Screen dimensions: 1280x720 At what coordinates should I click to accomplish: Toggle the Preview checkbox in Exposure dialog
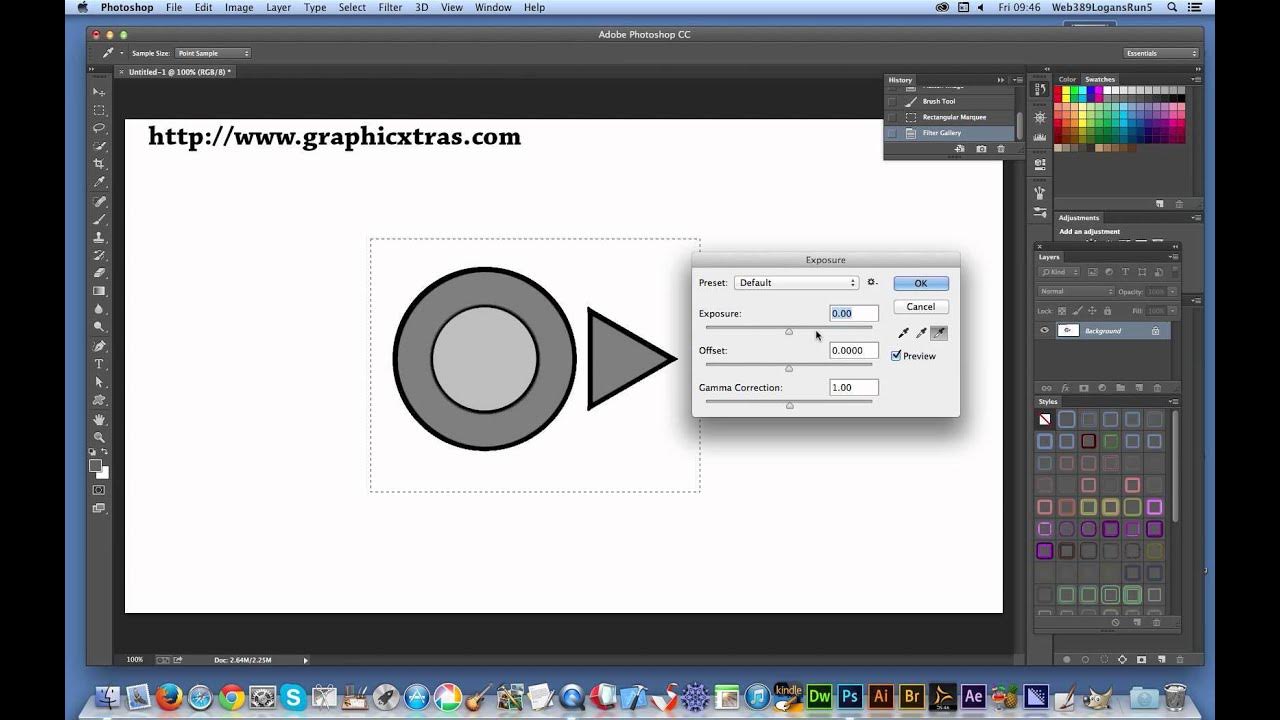point(897,356)
